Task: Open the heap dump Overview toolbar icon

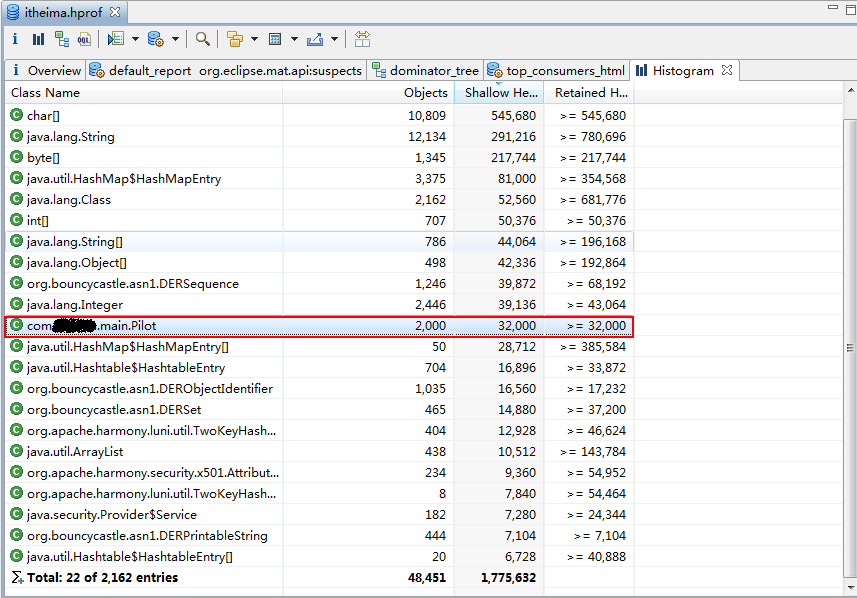Action: pyautogui.click(x=15, y=39)
